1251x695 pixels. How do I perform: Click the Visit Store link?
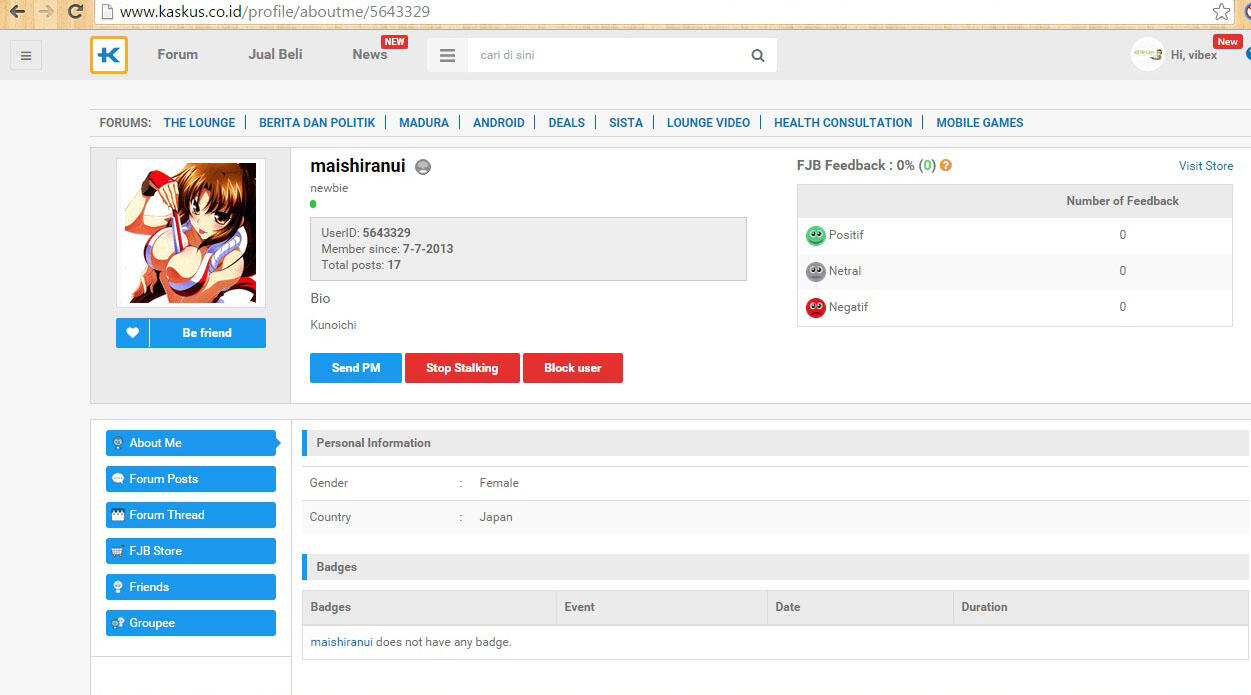[x=1206, y=166]
